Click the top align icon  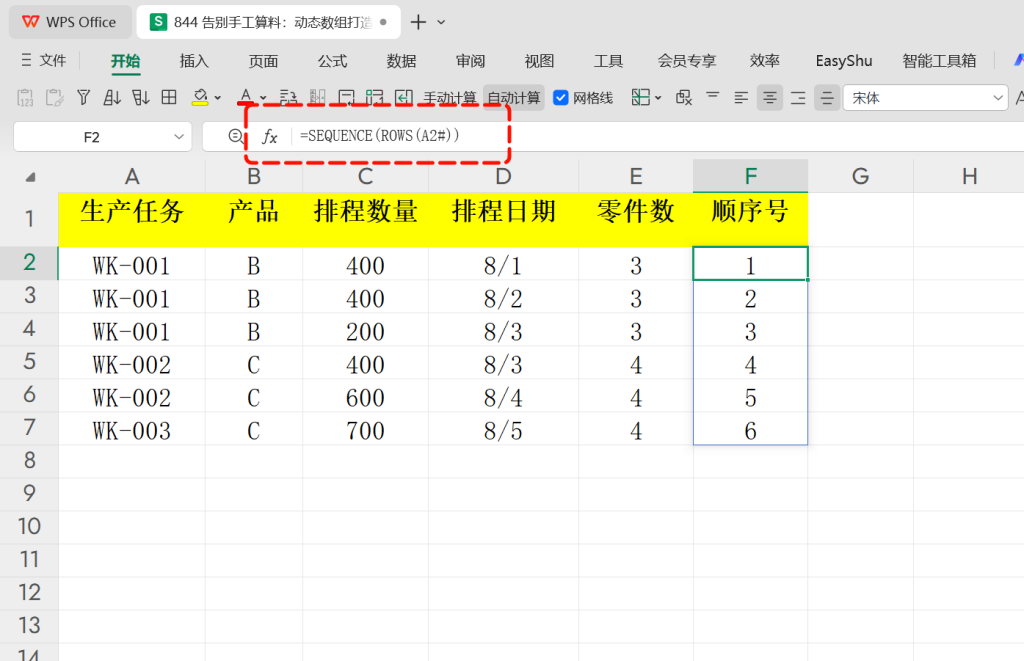712,97
